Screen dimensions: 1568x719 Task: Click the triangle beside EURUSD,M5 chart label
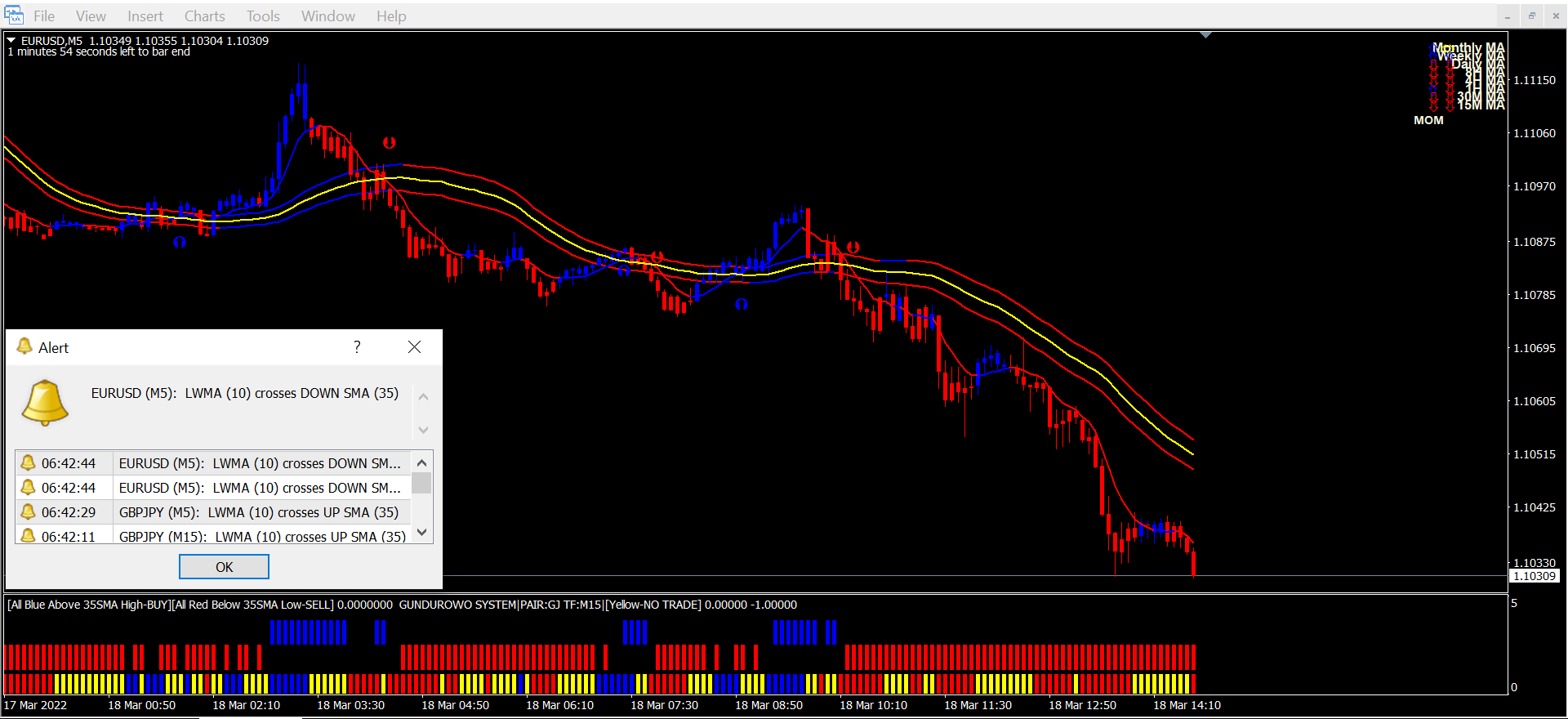(x=11, y=40)
